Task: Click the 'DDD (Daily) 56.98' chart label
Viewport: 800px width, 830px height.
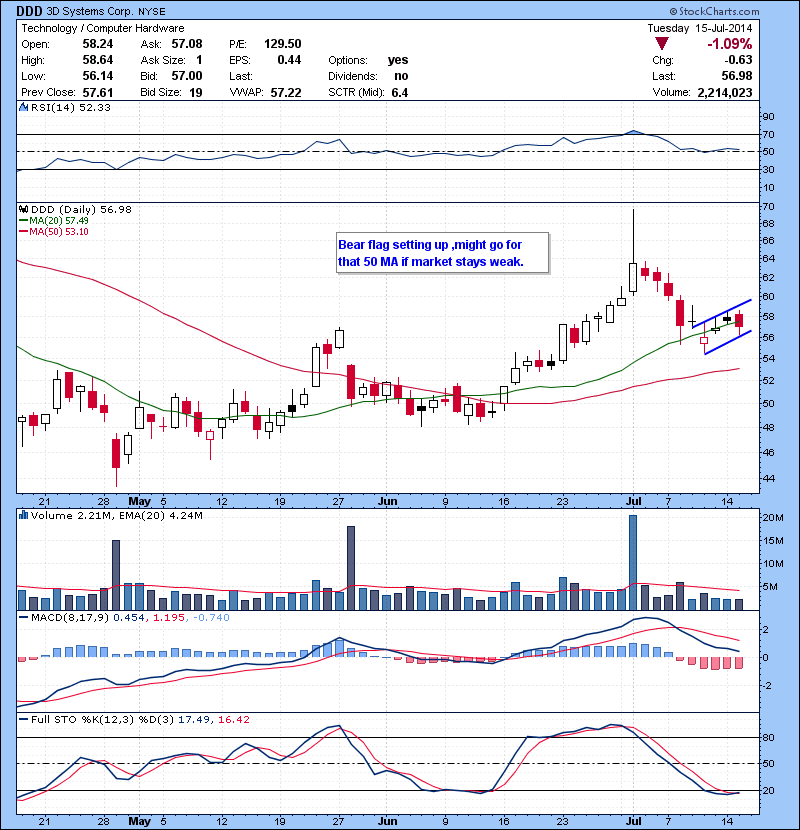Action: click(81, 210)
